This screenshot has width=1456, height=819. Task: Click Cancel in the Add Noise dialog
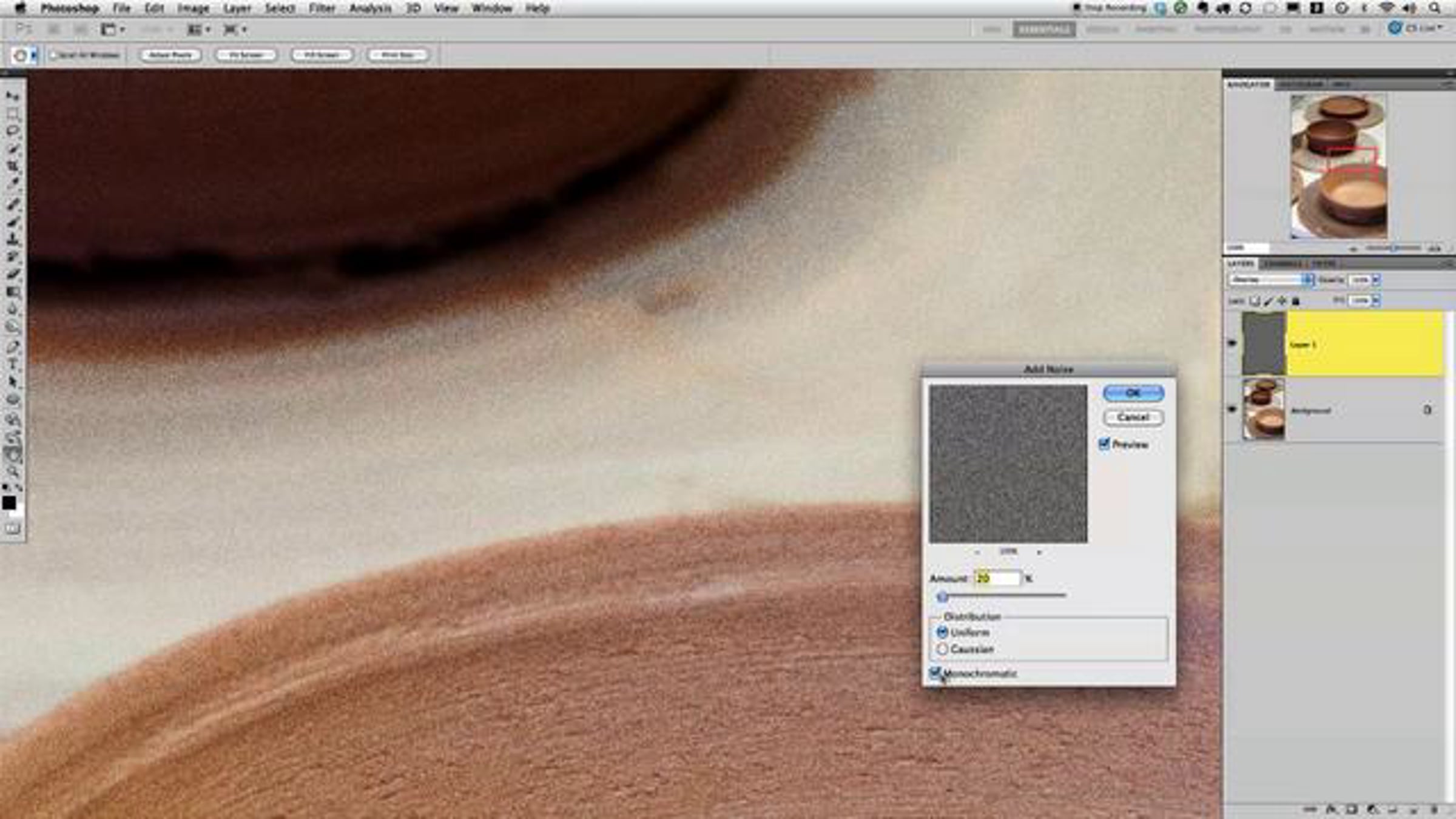(x=1133, y=417)
